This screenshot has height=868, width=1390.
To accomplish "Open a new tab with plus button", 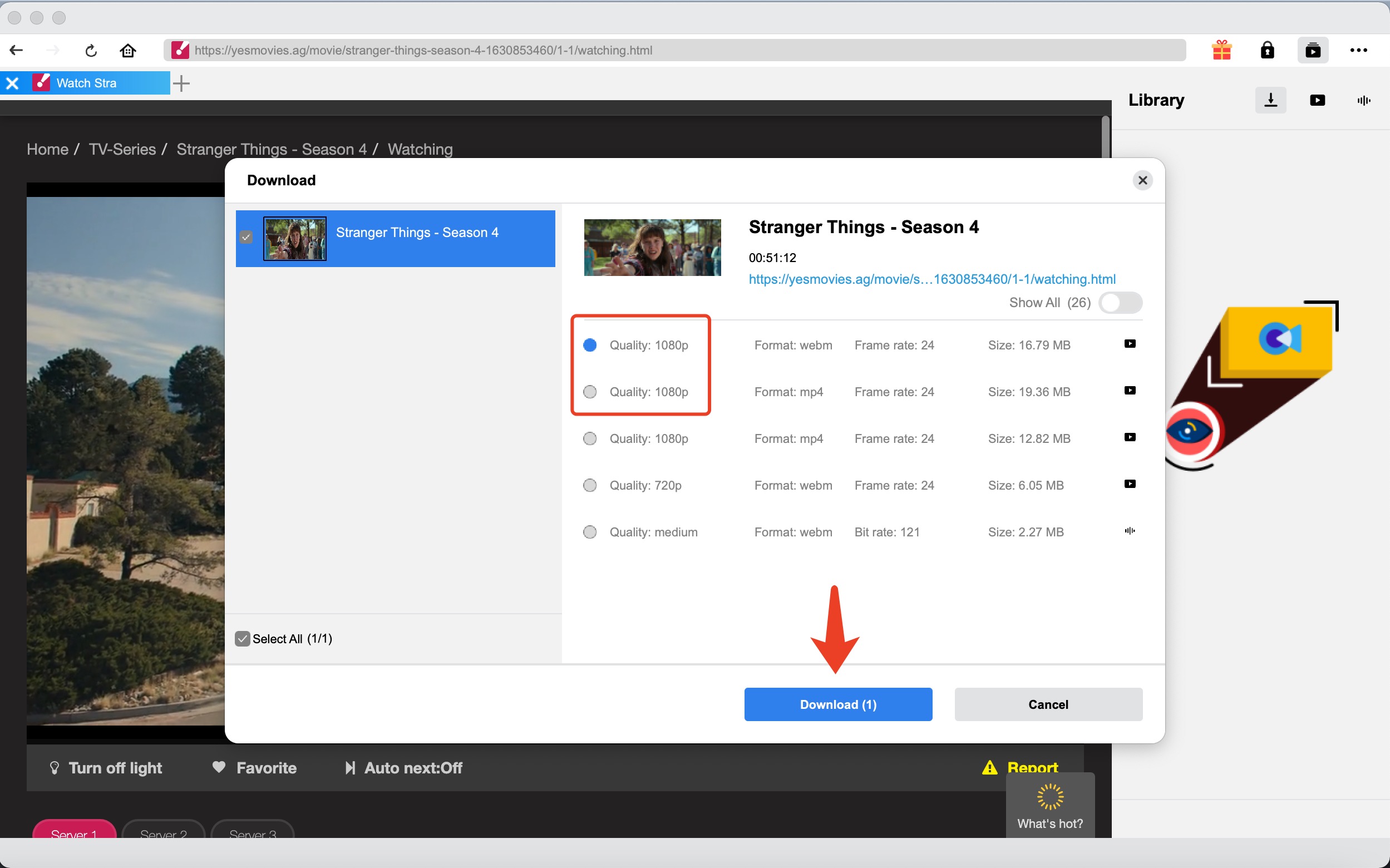I will click(x=181, y=83).
